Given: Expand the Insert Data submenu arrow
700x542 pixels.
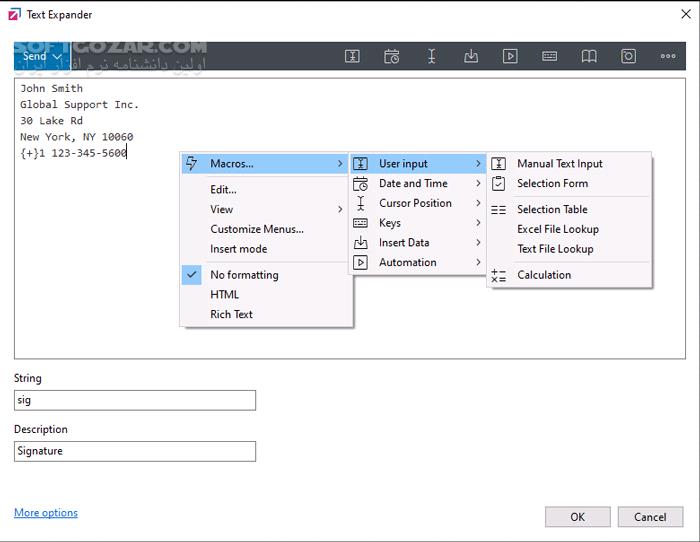Looking at the screenshot, I should pyautogui.click(x=478, y=242).
